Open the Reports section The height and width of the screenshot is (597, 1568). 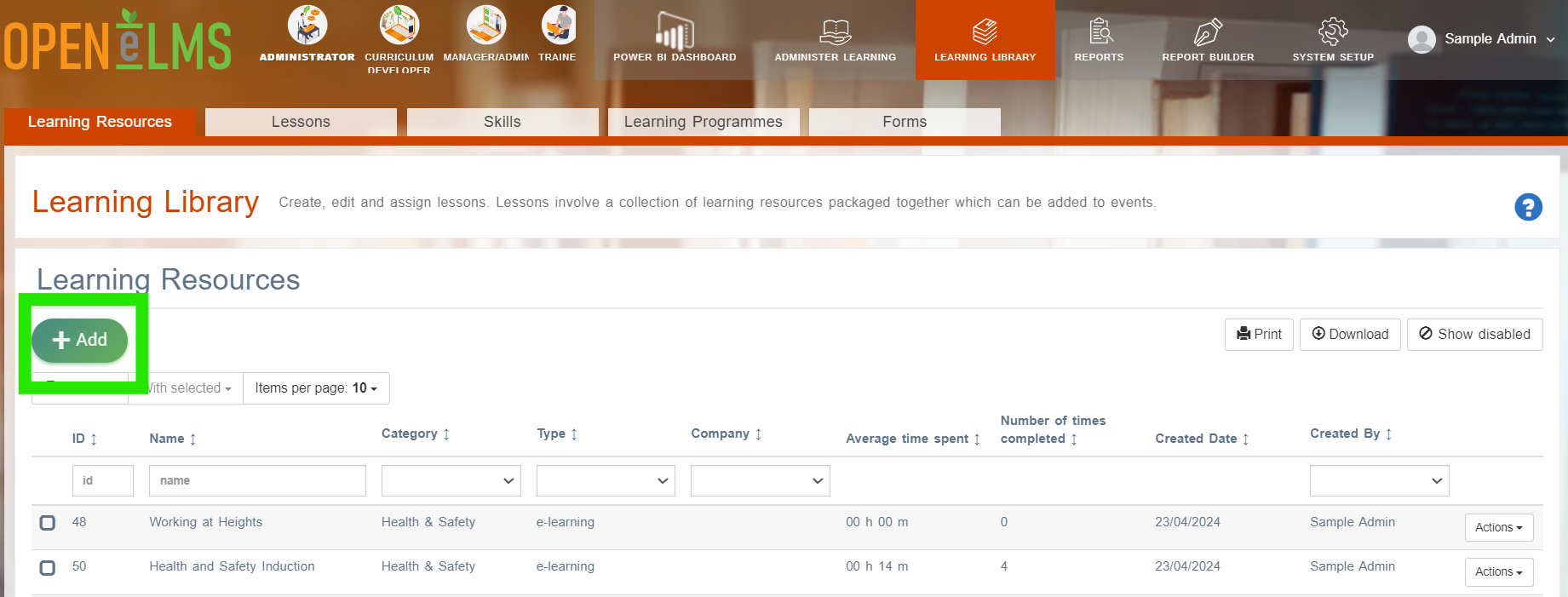1099,38
